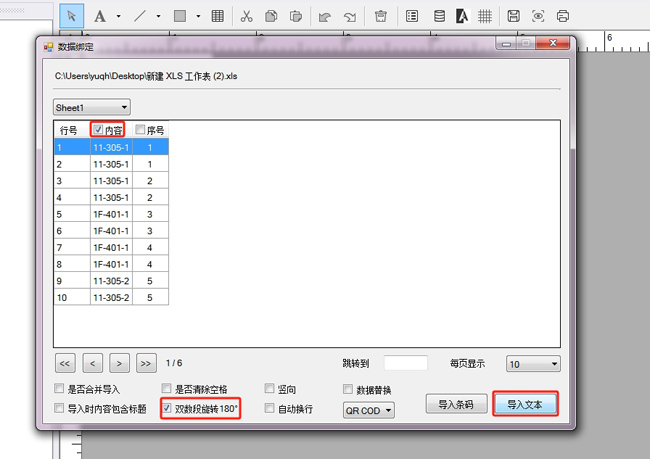Click the 导入文本 button
Viewport: 650px width, 459px height.
pyautogui.click(x=525, y=405)
